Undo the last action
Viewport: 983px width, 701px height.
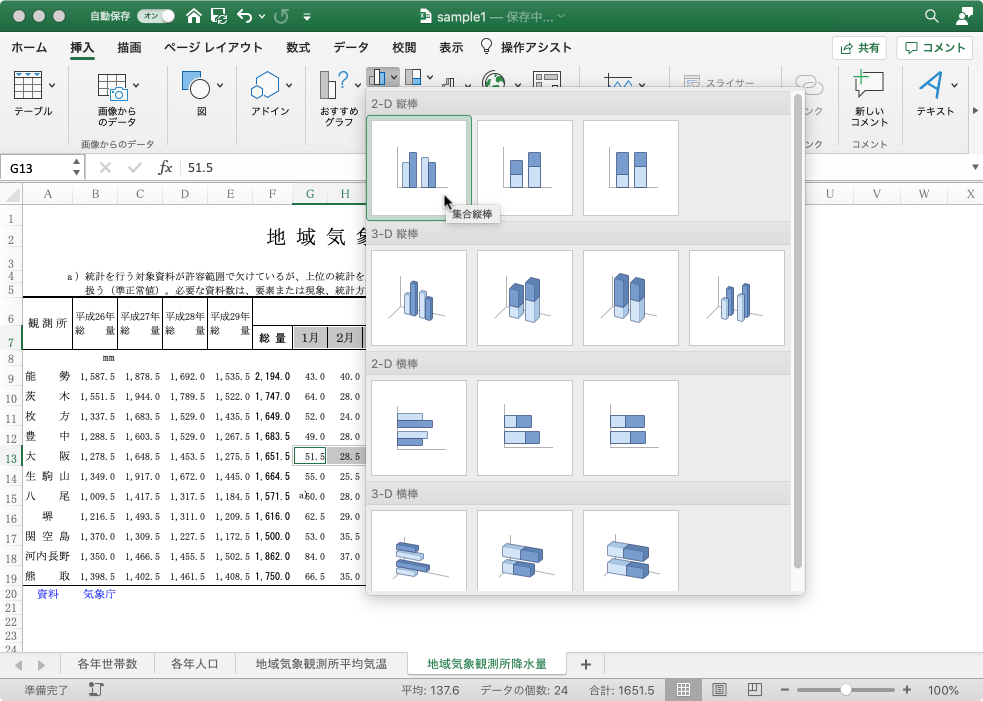pyautogui.click(x=245, y=16)
